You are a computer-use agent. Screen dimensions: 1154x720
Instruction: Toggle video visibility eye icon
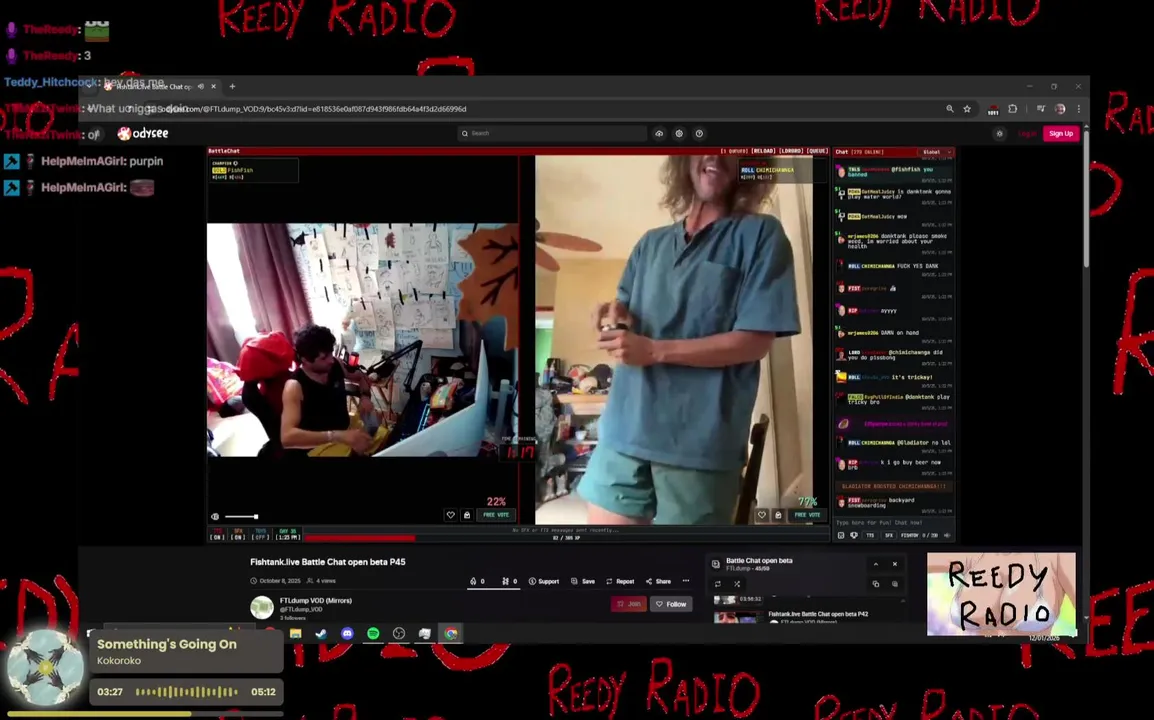pyautogui.click(x=215, y=516)
